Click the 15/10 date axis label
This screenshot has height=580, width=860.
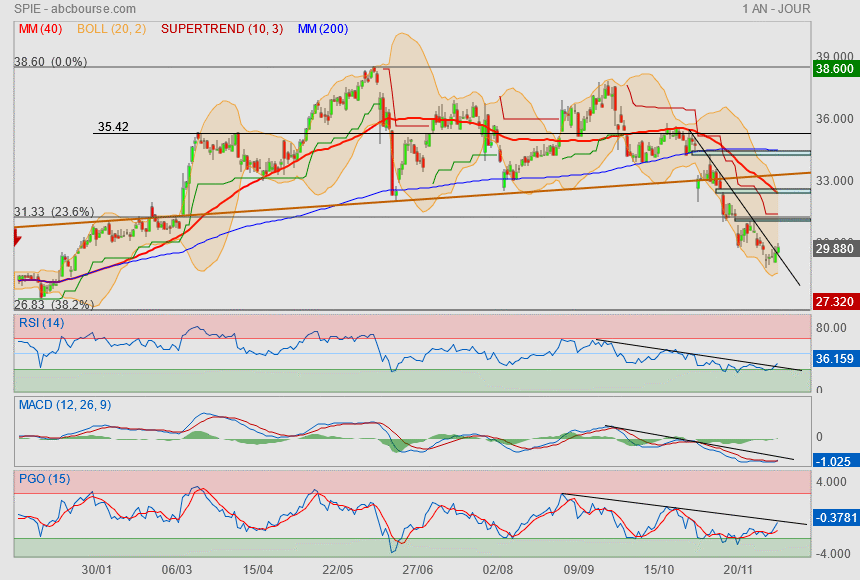[x=658, y=570]
